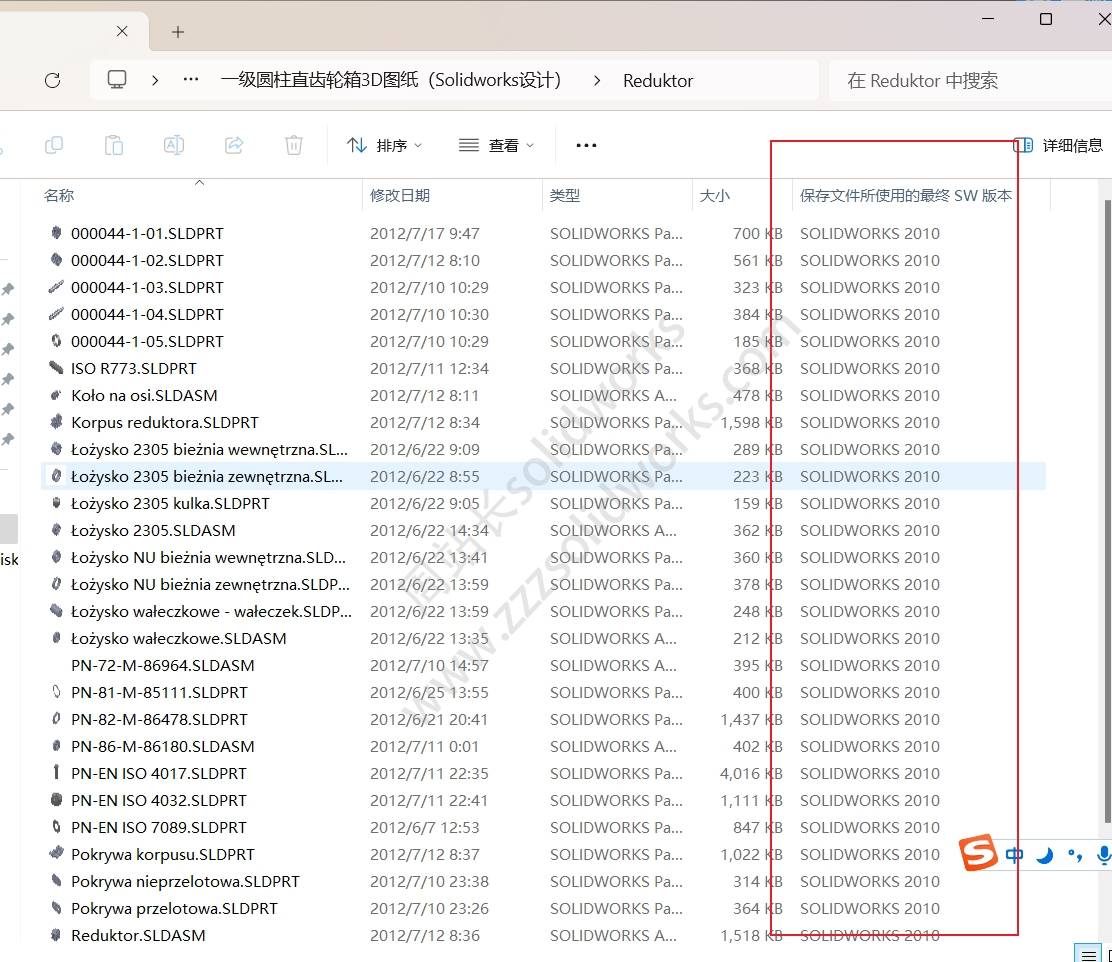Select the Reduktor.SLDASM file

click(138, 936)
